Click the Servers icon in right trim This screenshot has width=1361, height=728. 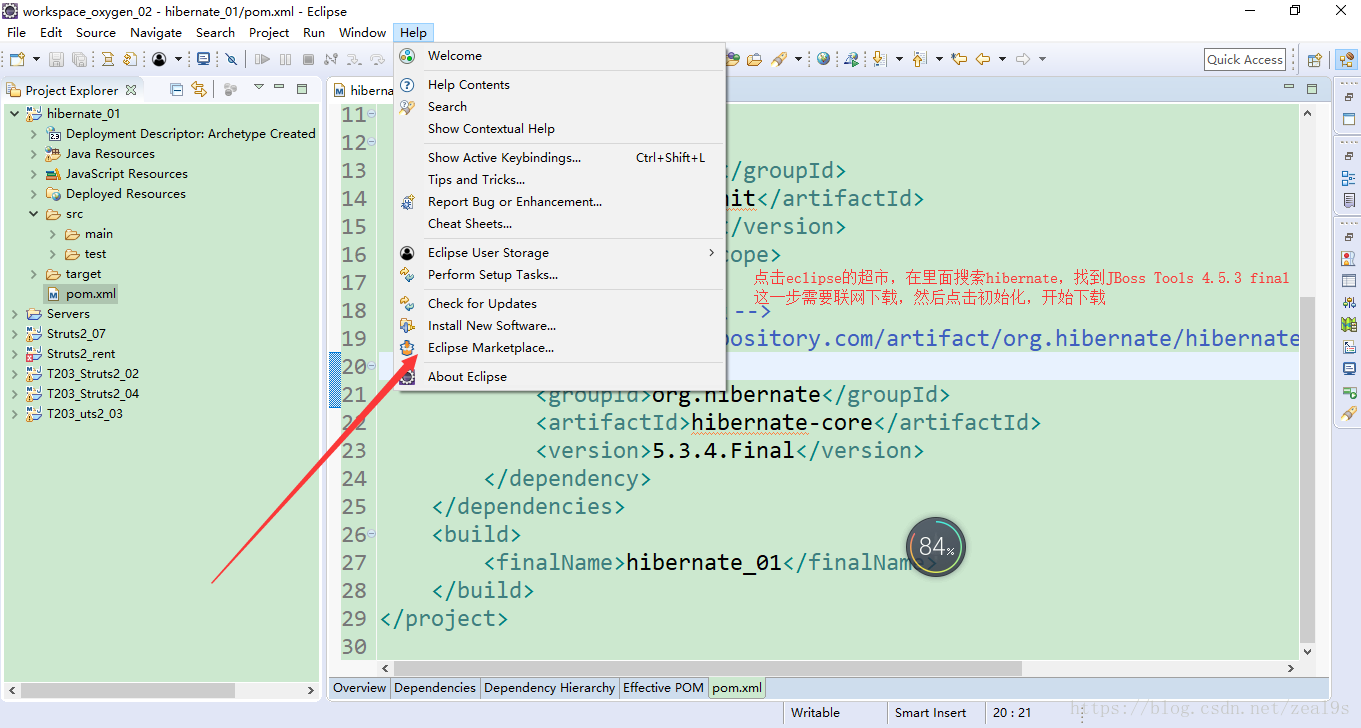click(1348, 302)
